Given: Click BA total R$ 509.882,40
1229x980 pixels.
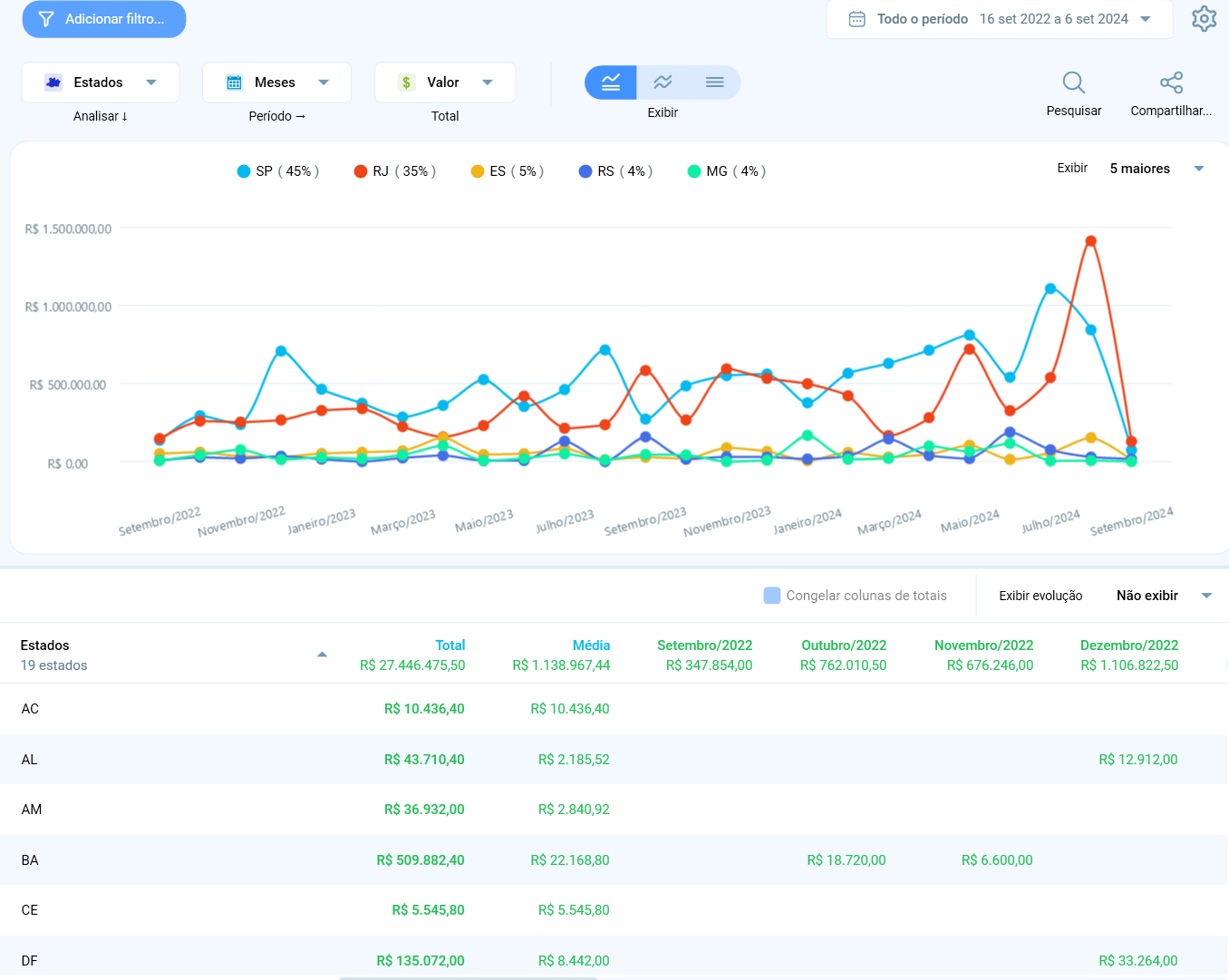Looking at the screenshot, I should tap(421, 860).
